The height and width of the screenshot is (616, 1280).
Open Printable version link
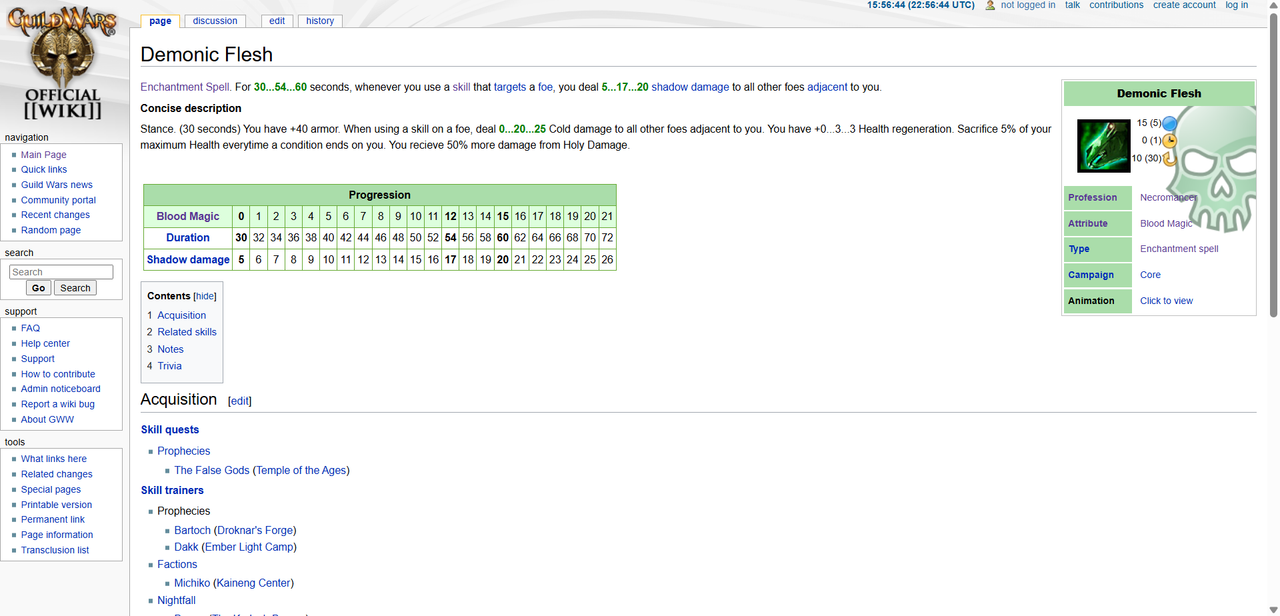pos(57,505)
